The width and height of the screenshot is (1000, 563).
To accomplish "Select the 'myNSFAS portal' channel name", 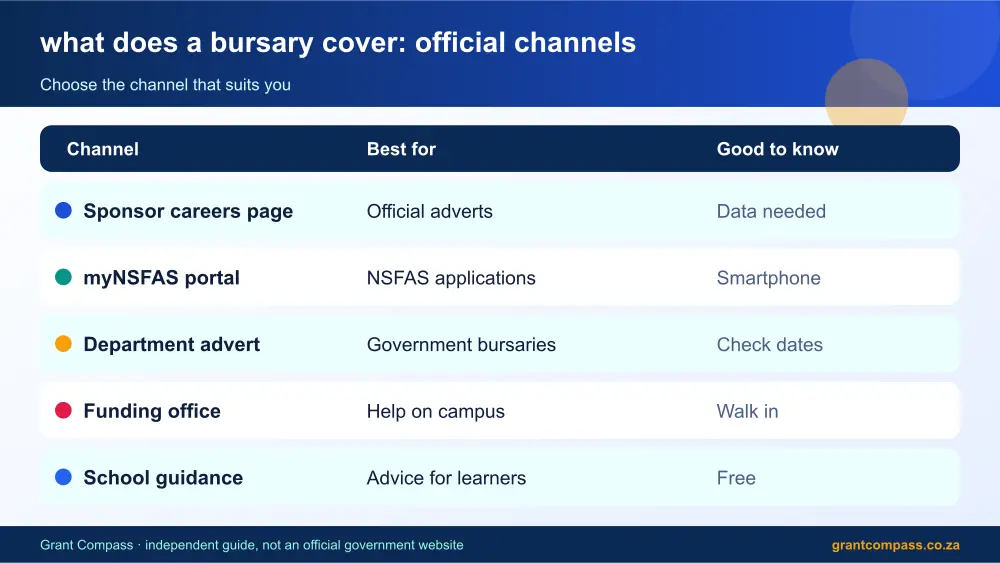I will (x=161, y=278).
